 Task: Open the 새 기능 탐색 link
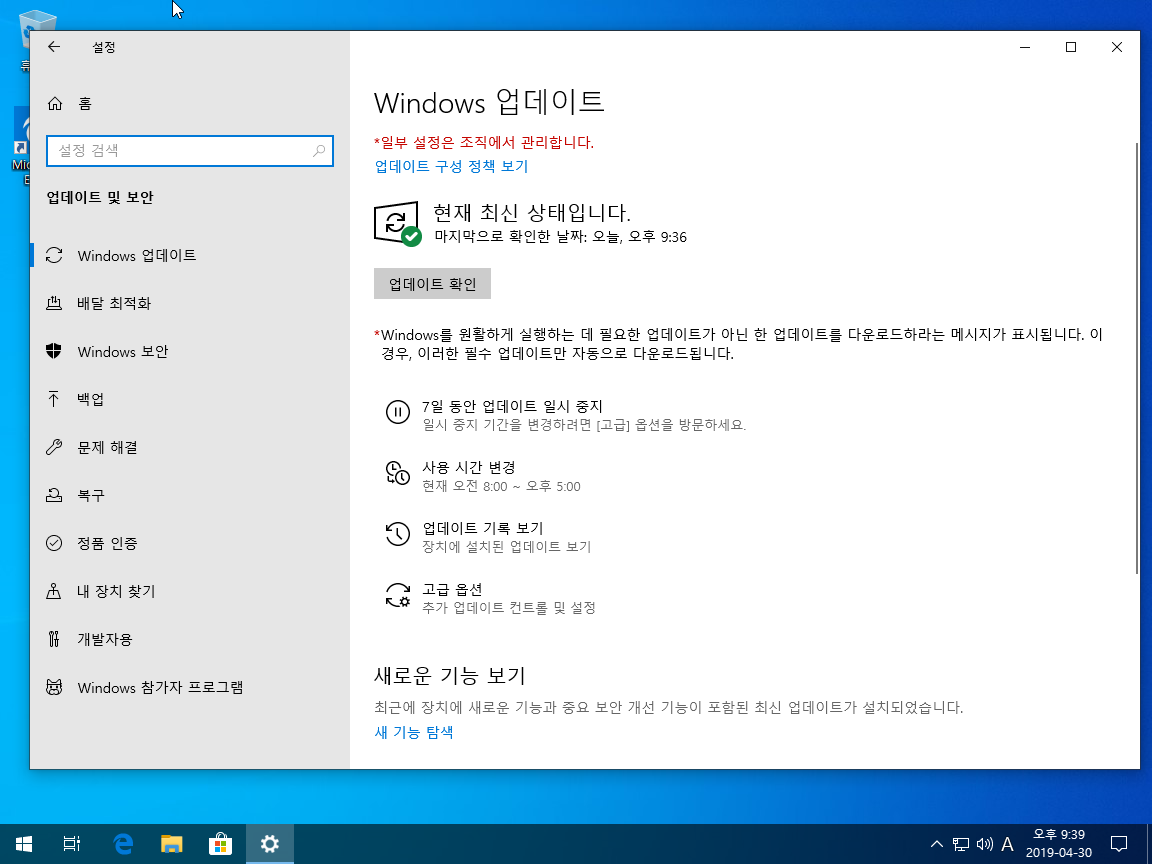click(414, 732)
